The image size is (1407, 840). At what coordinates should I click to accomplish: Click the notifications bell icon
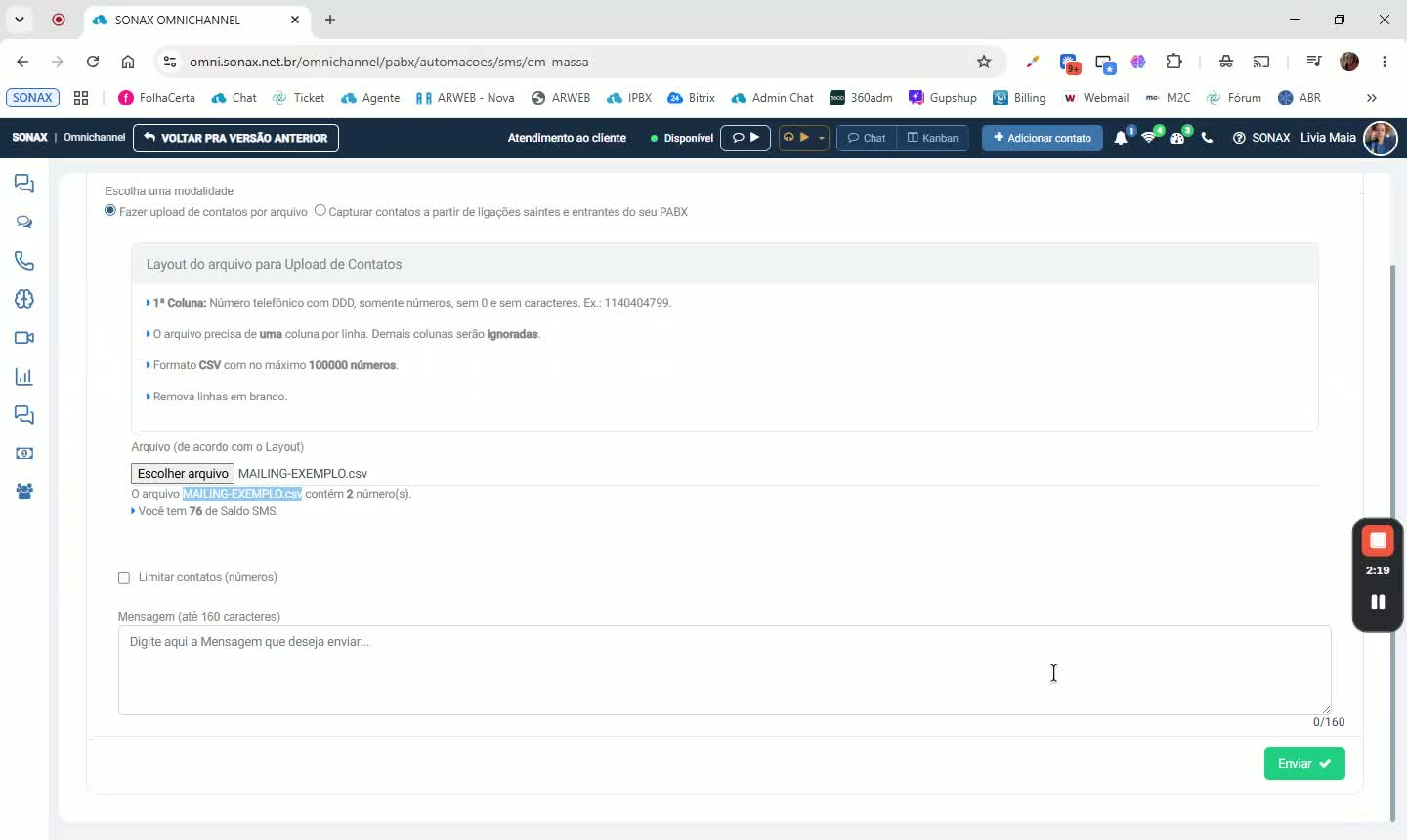pyautogui.click(x=1121, y=138)
